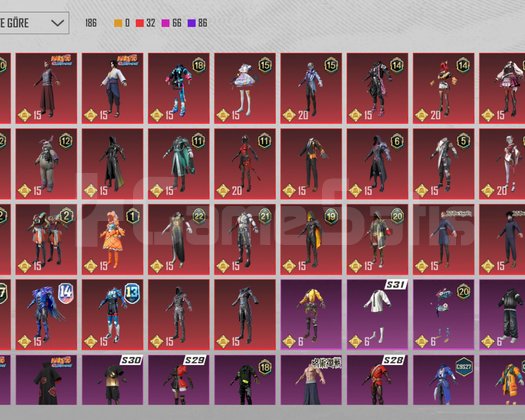
Task: Filter by the pink rarity swatch showing 66
Action: (171, 23)
